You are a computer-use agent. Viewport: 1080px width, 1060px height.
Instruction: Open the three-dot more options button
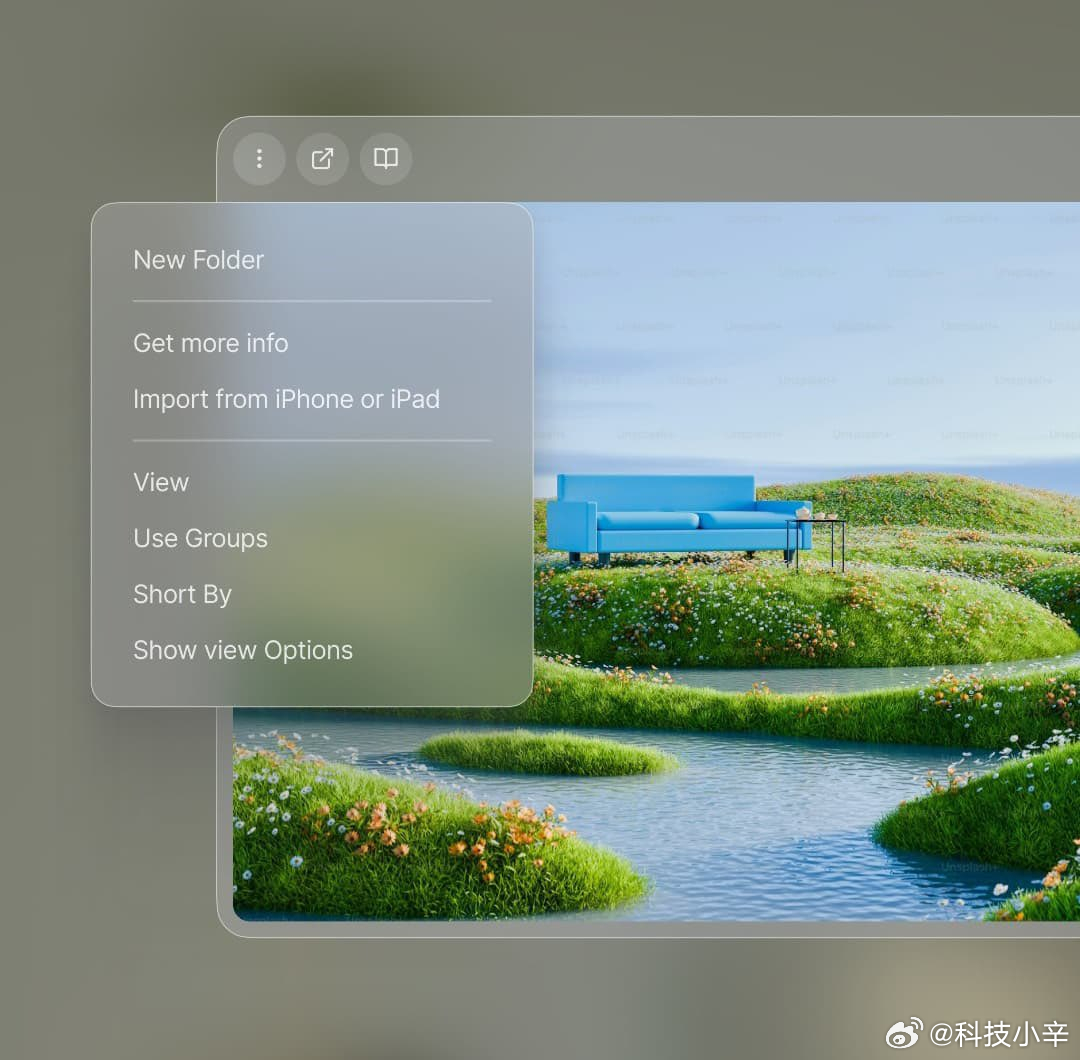point(259,158)
